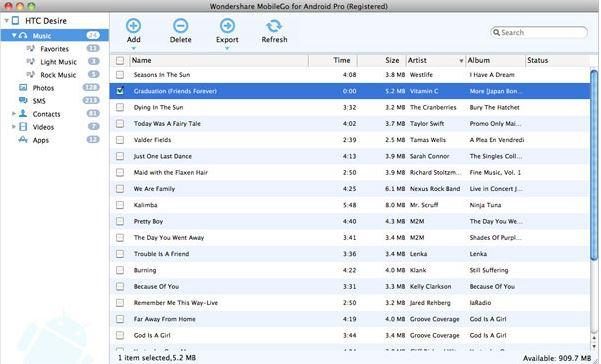Uncheck the Graduation (Friends Forever) checkbox

(120, 91)
